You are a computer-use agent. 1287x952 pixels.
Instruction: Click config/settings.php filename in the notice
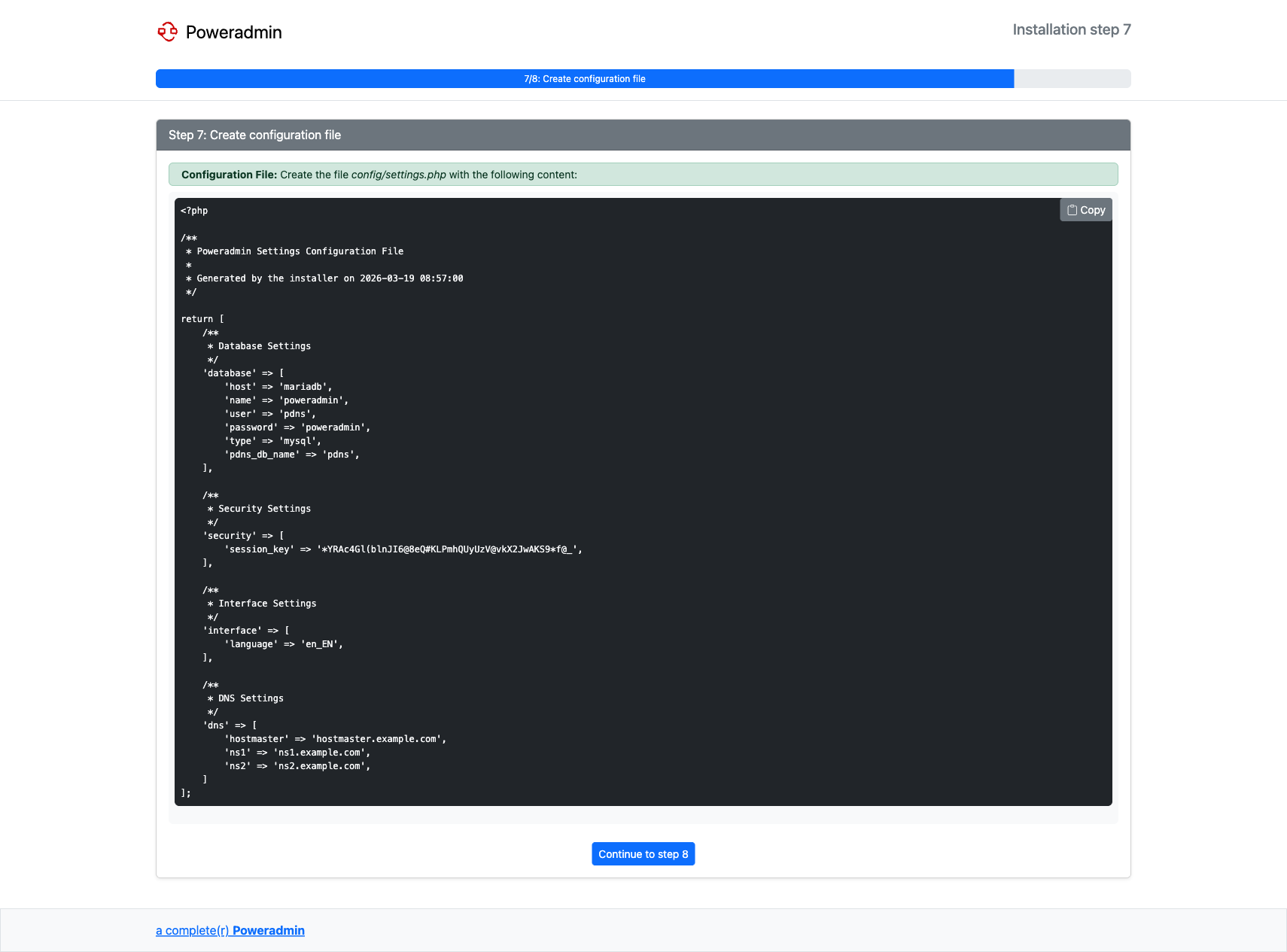398,175
